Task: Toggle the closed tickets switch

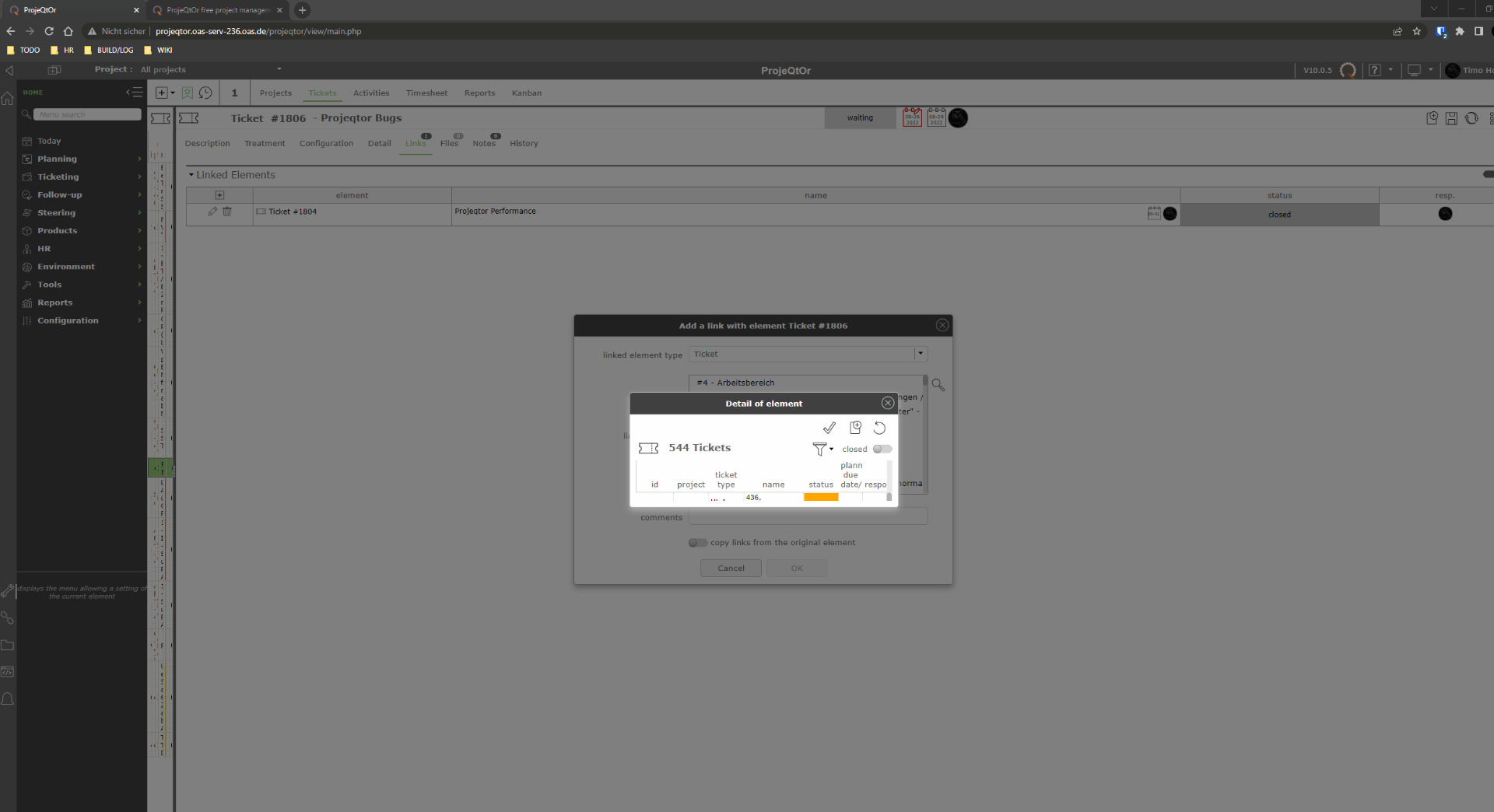Action: (x=882, y=449)
